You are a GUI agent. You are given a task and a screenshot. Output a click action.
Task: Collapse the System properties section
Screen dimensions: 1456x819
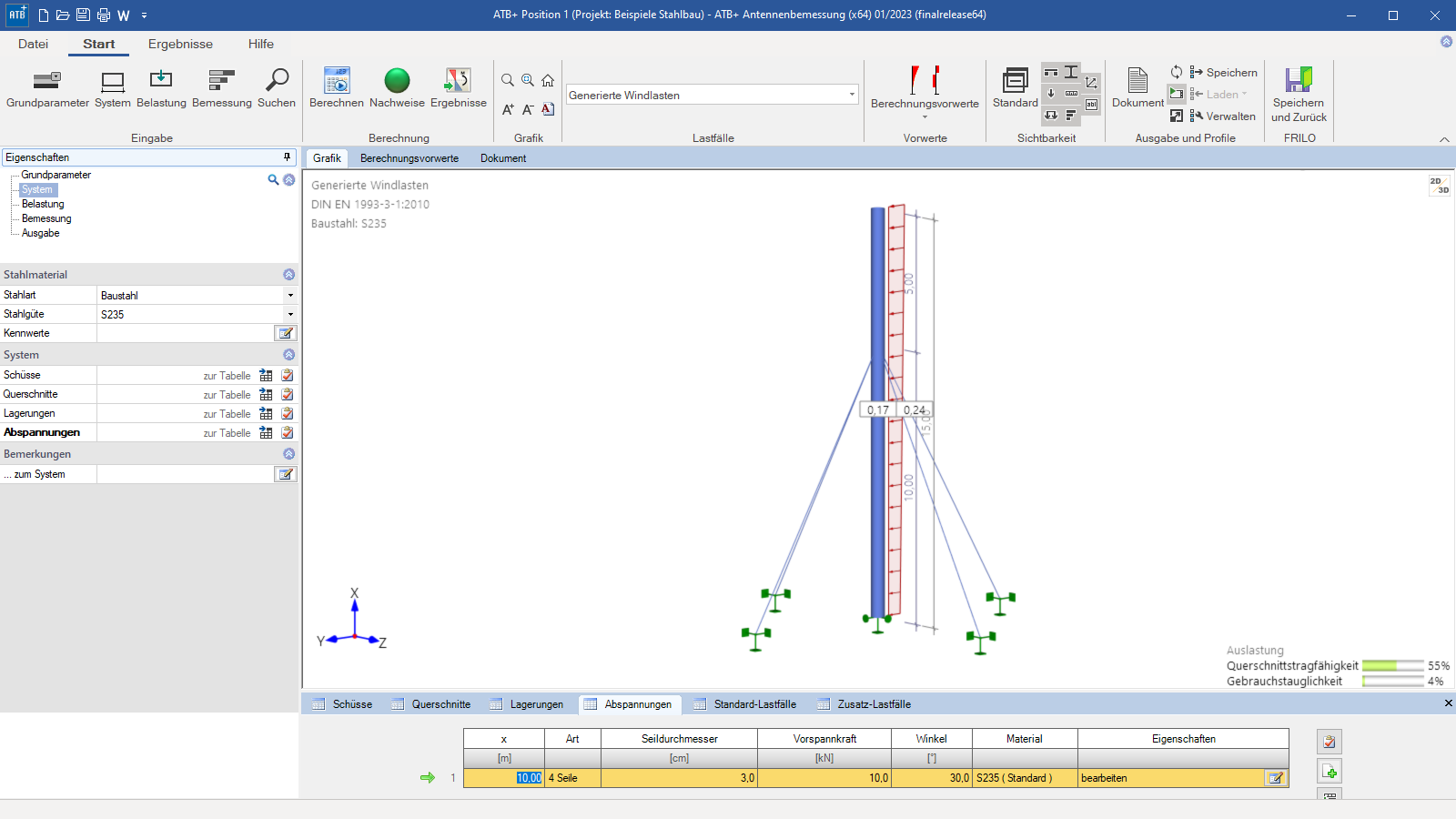point(288,355)
